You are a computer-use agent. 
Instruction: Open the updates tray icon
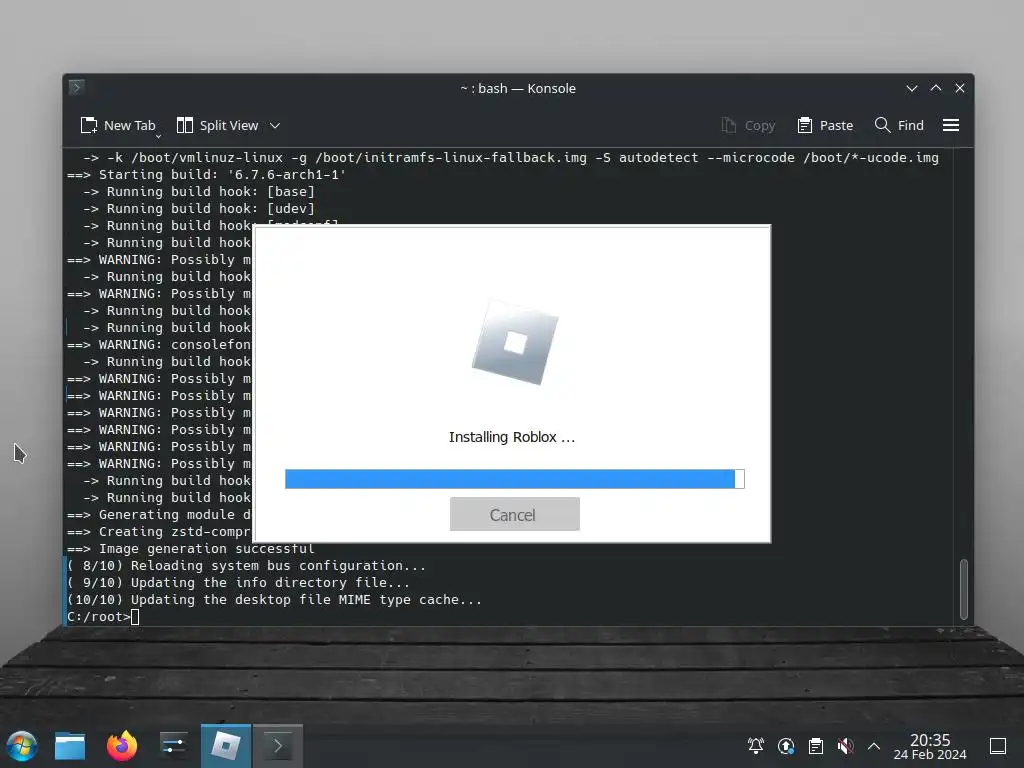tap(786, 746)
